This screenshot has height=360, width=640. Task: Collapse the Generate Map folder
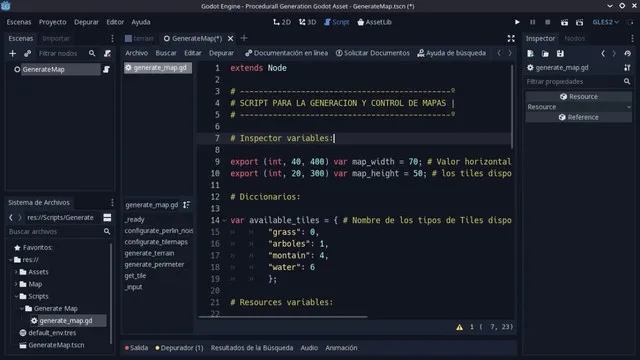22,309
